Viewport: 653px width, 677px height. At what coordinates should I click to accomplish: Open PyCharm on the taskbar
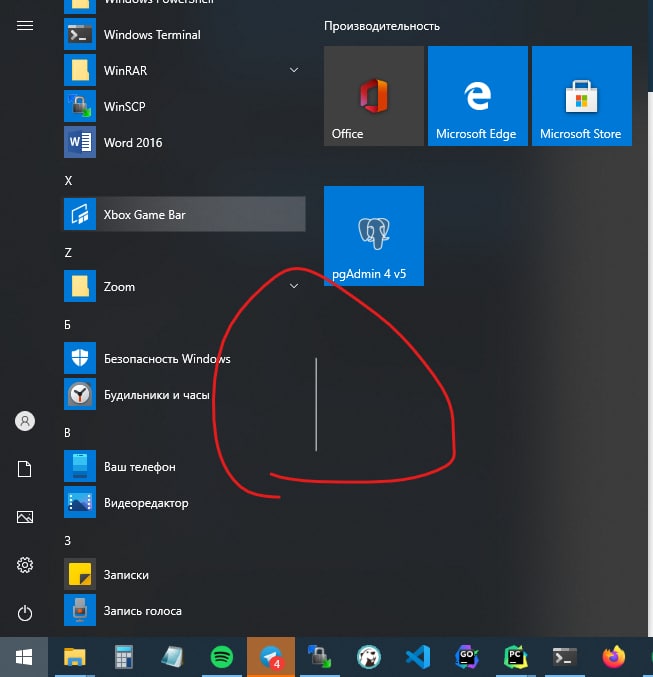tap(516, 657)
